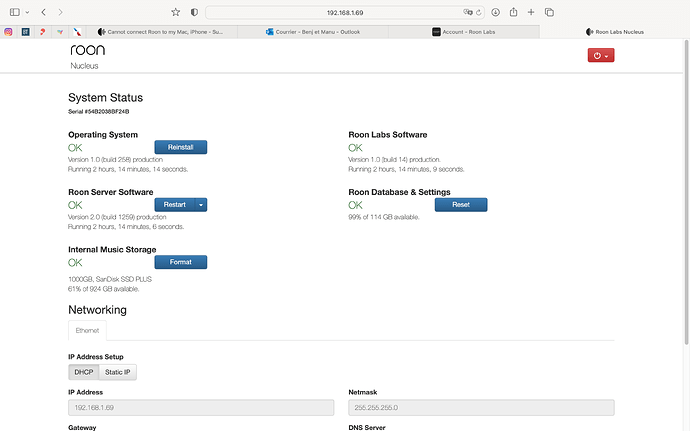Open the pinned Instagram tab
Image resolution: width=690 pixels, height=431 pixels.
(9, 31)
